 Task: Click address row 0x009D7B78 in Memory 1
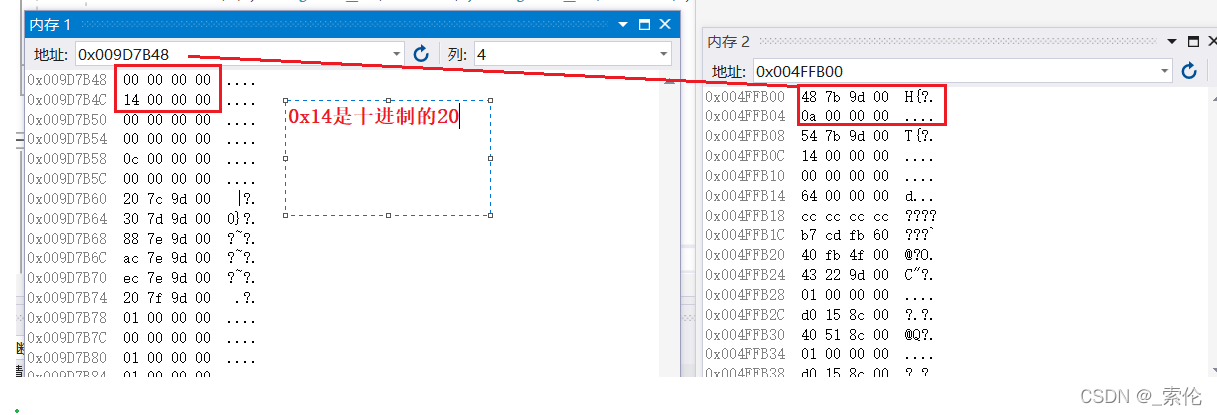click(x=142, y=317)
